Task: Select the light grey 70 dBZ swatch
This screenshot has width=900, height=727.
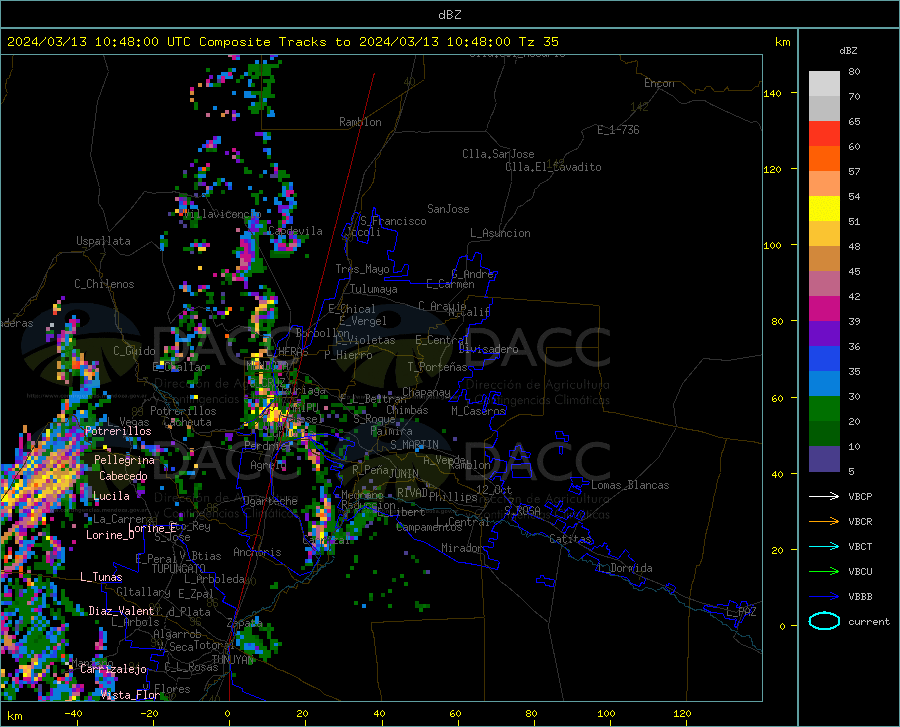Action: point(824,84)
